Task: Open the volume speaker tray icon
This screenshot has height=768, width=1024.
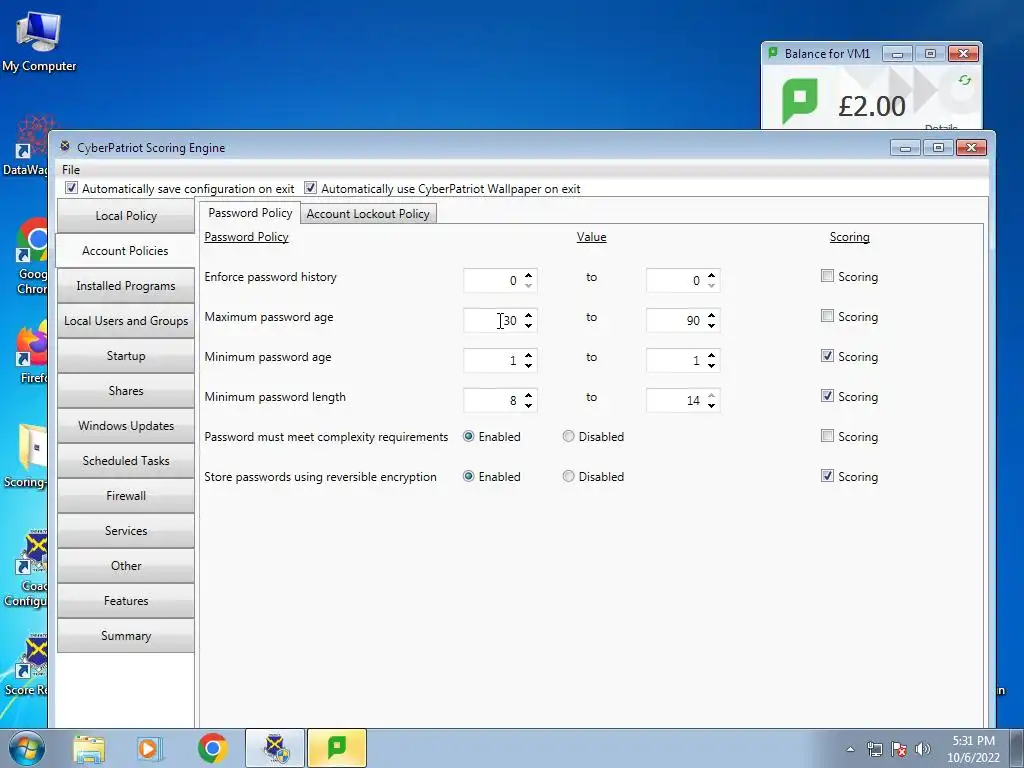Action: (x=922, y=749)
